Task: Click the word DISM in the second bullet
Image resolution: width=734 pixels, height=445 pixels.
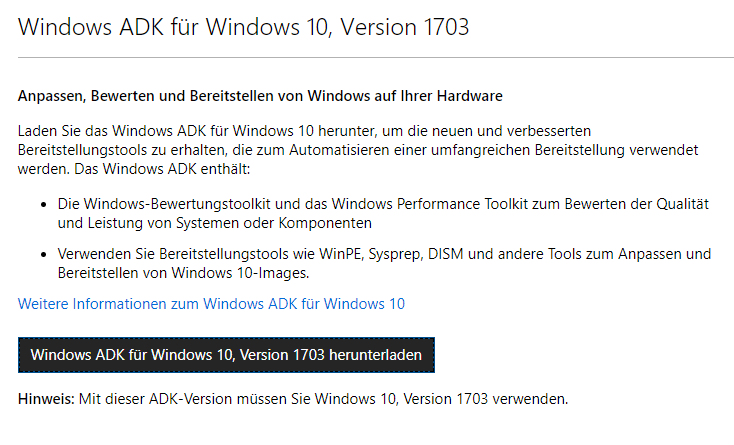Action: pyautogui.click(x=446, y=254)
